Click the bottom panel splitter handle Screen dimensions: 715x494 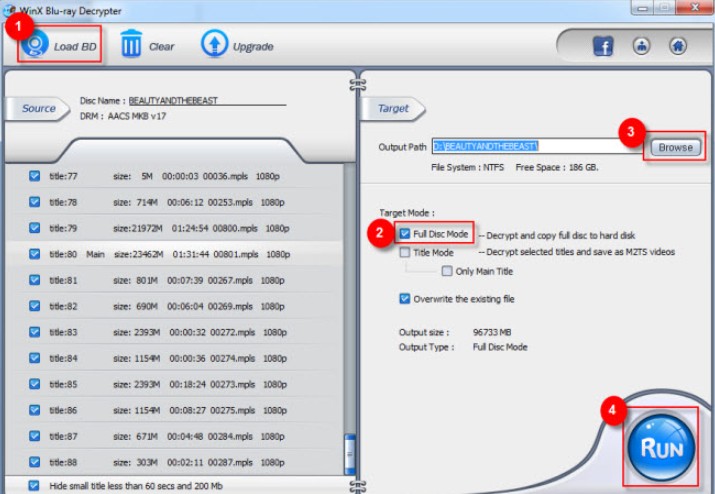click(358, 486)
